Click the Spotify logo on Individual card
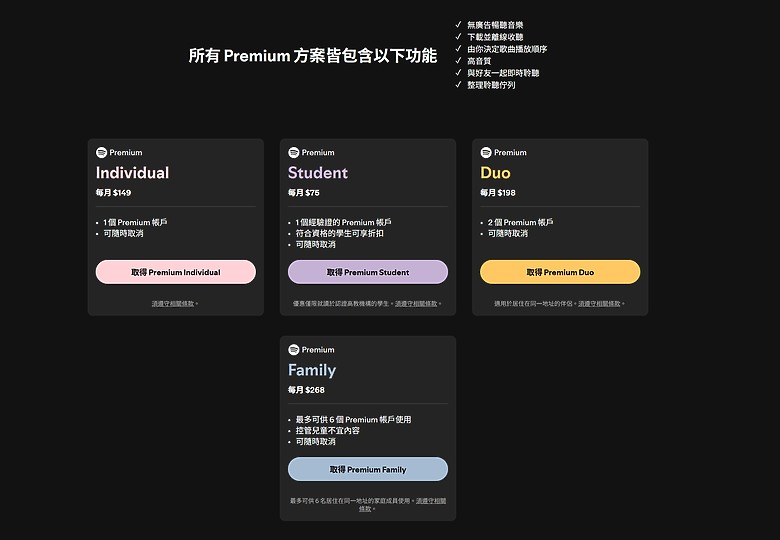This screenshot has width=780, height=540. click(x=101, y=152)
